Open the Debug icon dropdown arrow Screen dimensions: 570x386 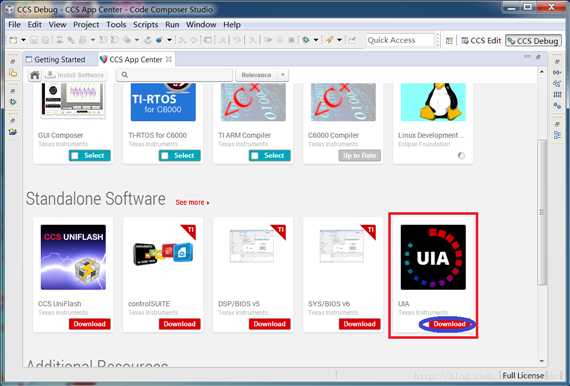(169, 40)
